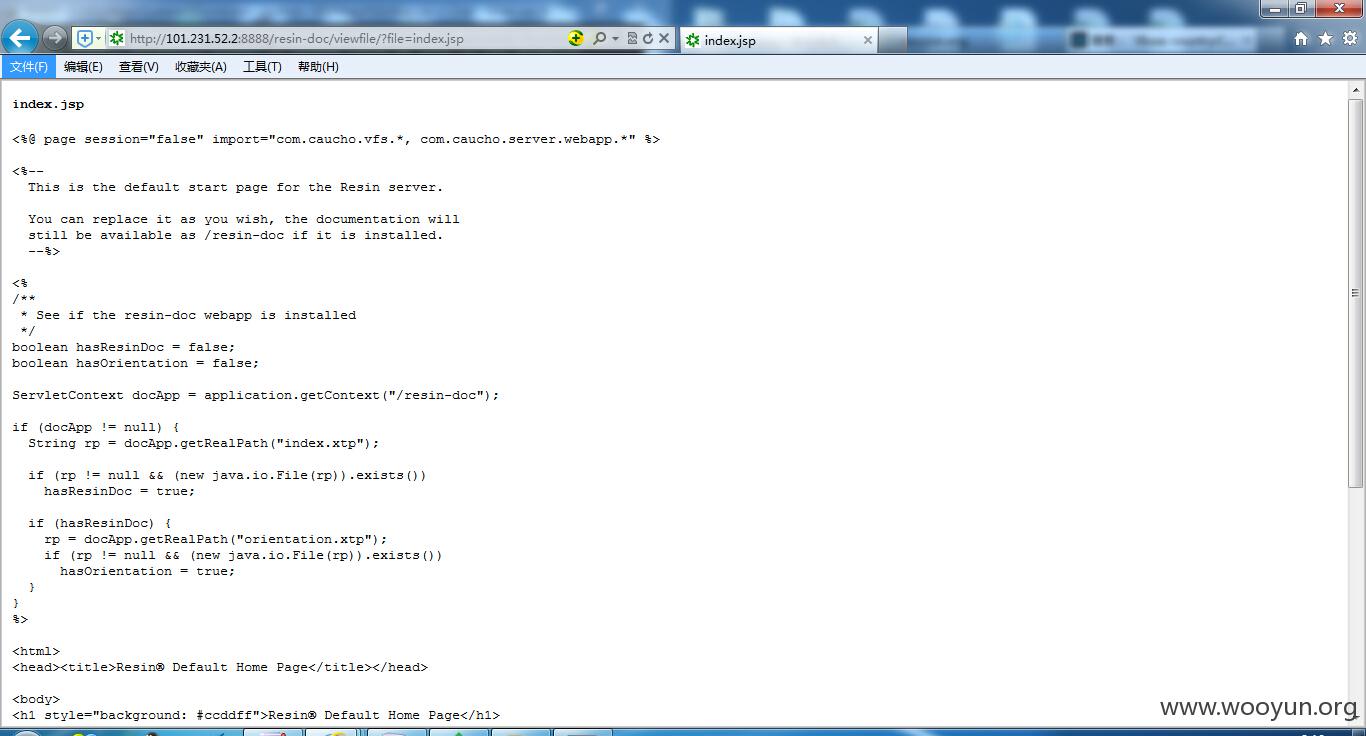
Task: Go forward to the next page
Action: [55, 38]
